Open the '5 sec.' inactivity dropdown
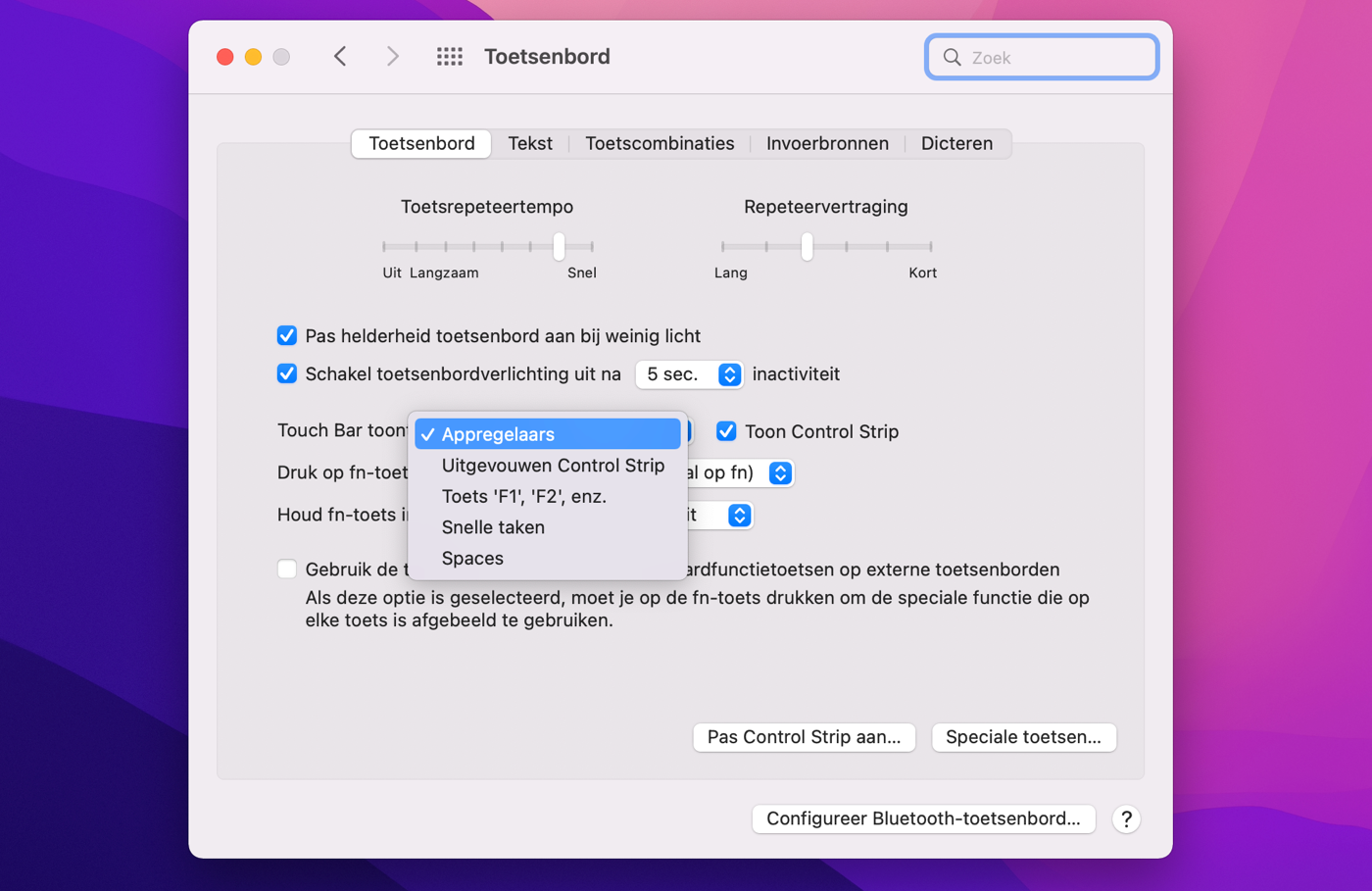 point(689,374)
